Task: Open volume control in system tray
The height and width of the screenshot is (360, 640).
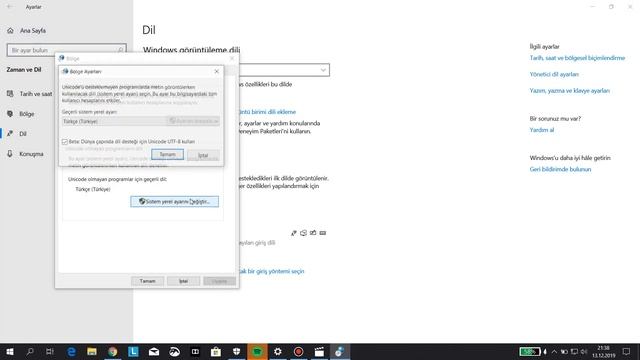Action: [x=584, y=351]
